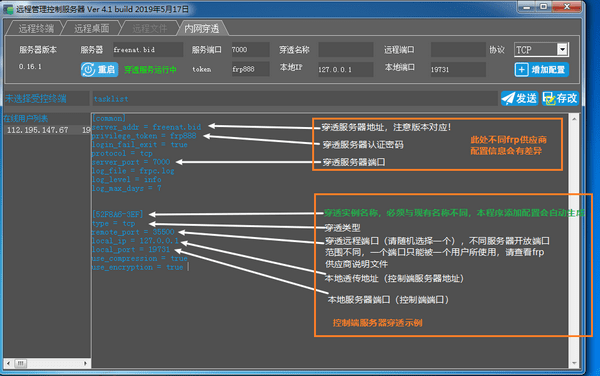Image resolution: width=600 pixels, height=376 pixels.
Task: Click the server_addr = freenat.bid line
Action: pos(146,127)
